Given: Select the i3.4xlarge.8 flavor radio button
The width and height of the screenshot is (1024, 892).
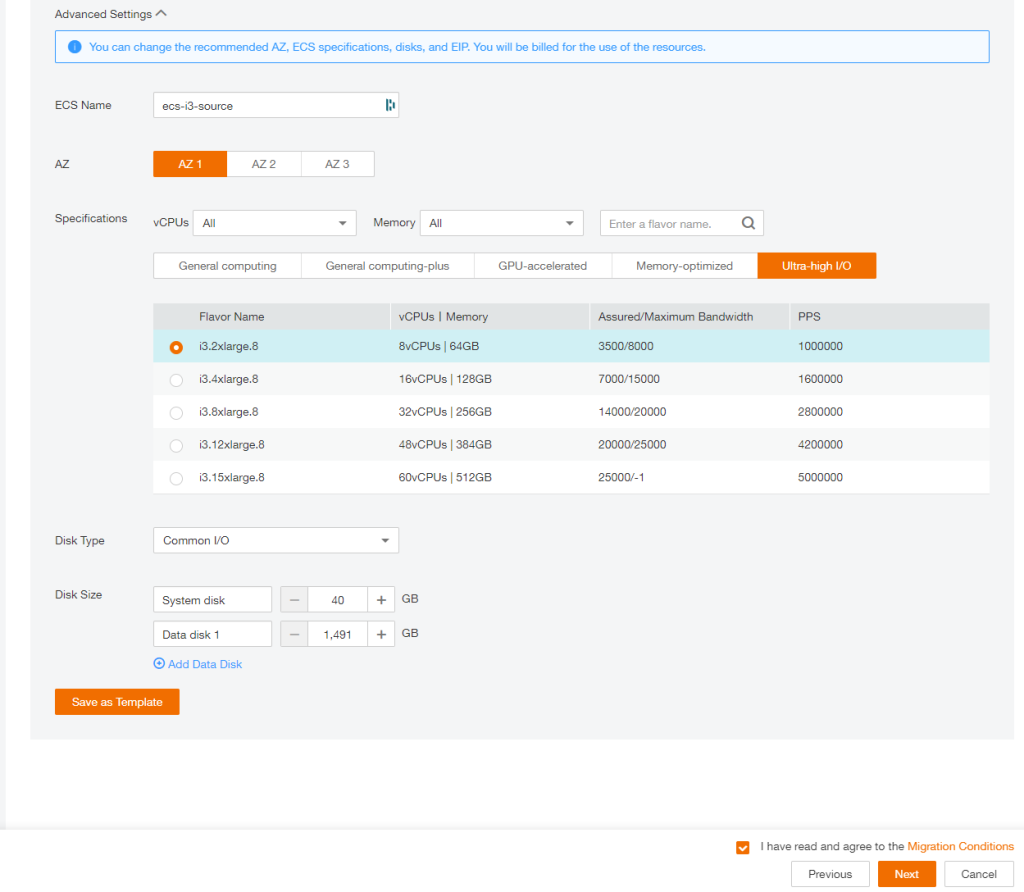Looking at the screenshot, I should [x=176, y=379].
